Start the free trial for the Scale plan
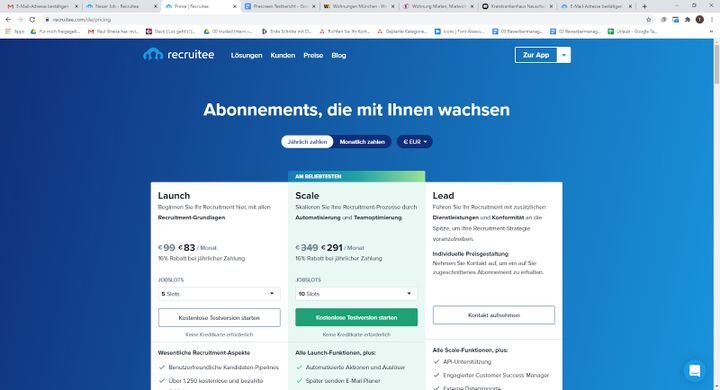Viewport: 720px width, 390px height. tap(356, 317)
